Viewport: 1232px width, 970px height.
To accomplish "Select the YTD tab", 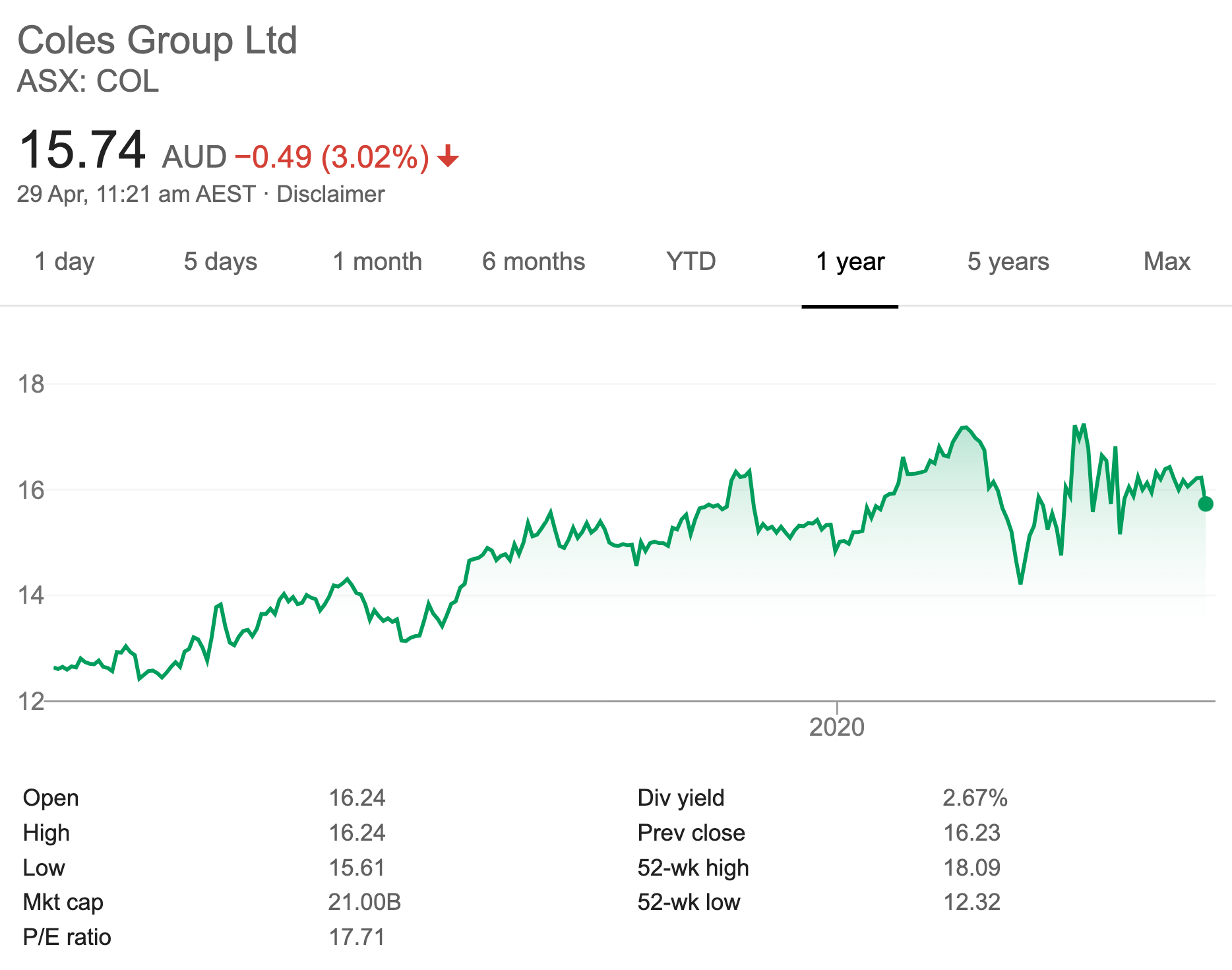I will tap(691, 261).
